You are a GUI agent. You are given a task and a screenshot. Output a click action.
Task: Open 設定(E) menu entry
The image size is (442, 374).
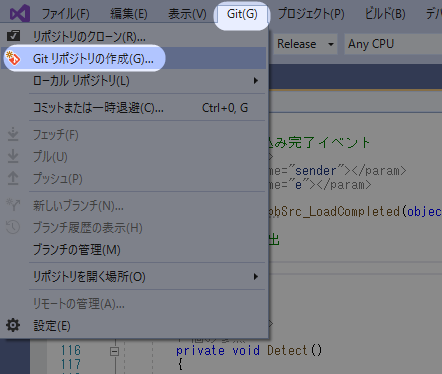(x=133, y=326)
